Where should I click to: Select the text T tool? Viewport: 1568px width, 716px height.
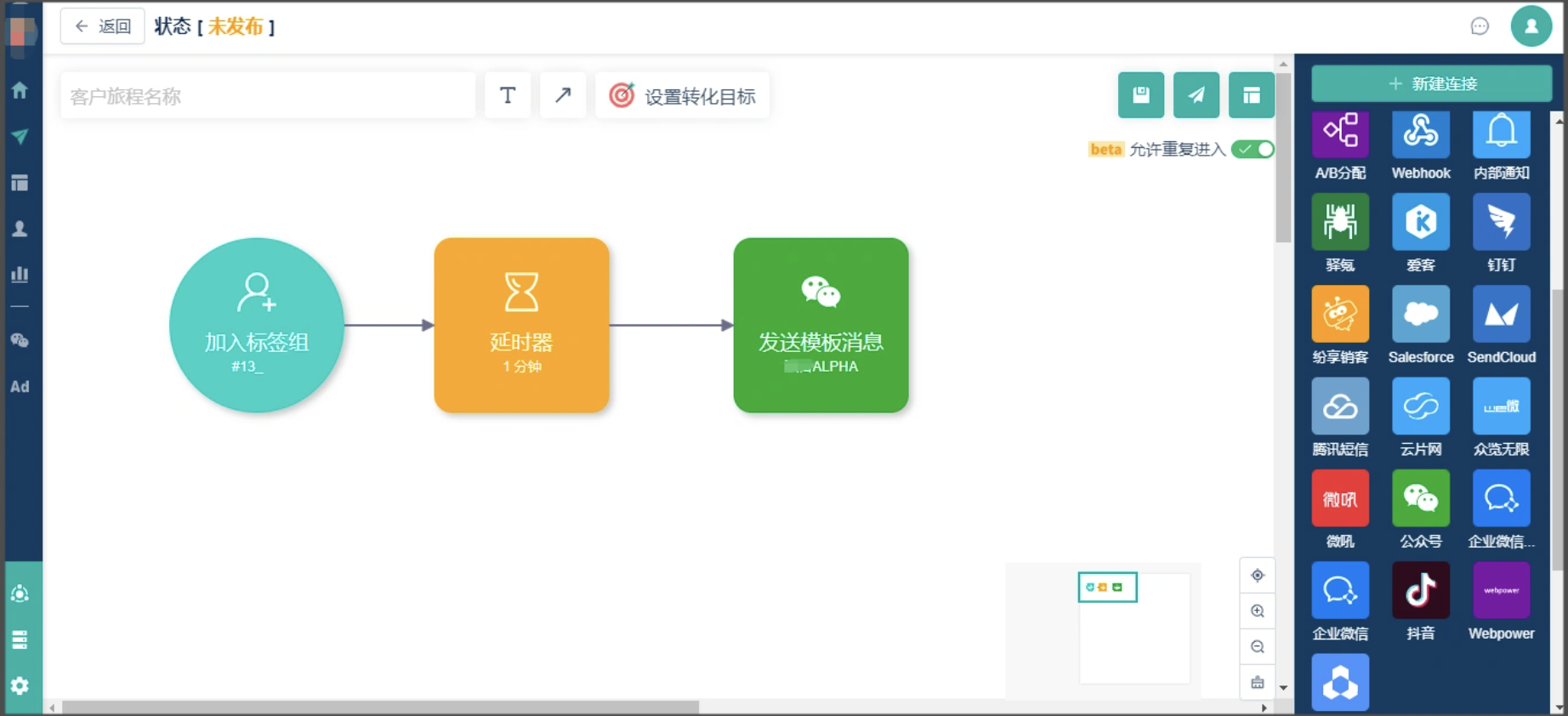tap(508, 95)
